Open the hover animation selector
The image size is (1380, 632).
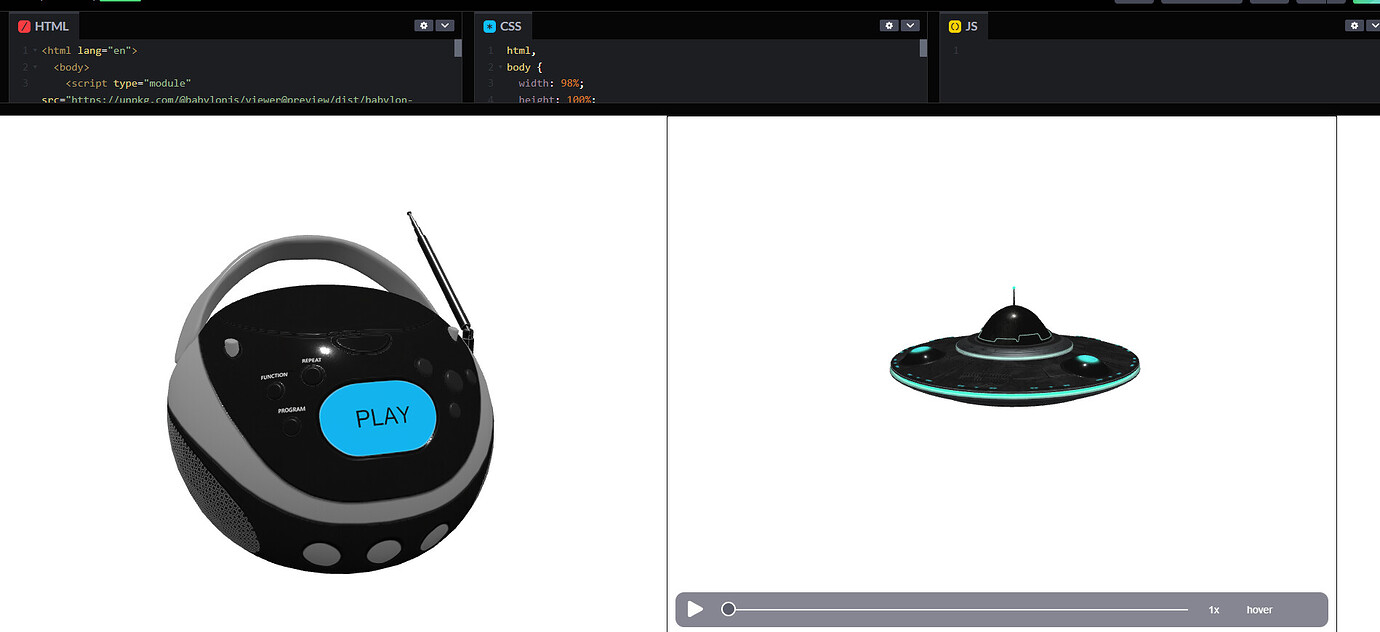[x=1258, y=609]
